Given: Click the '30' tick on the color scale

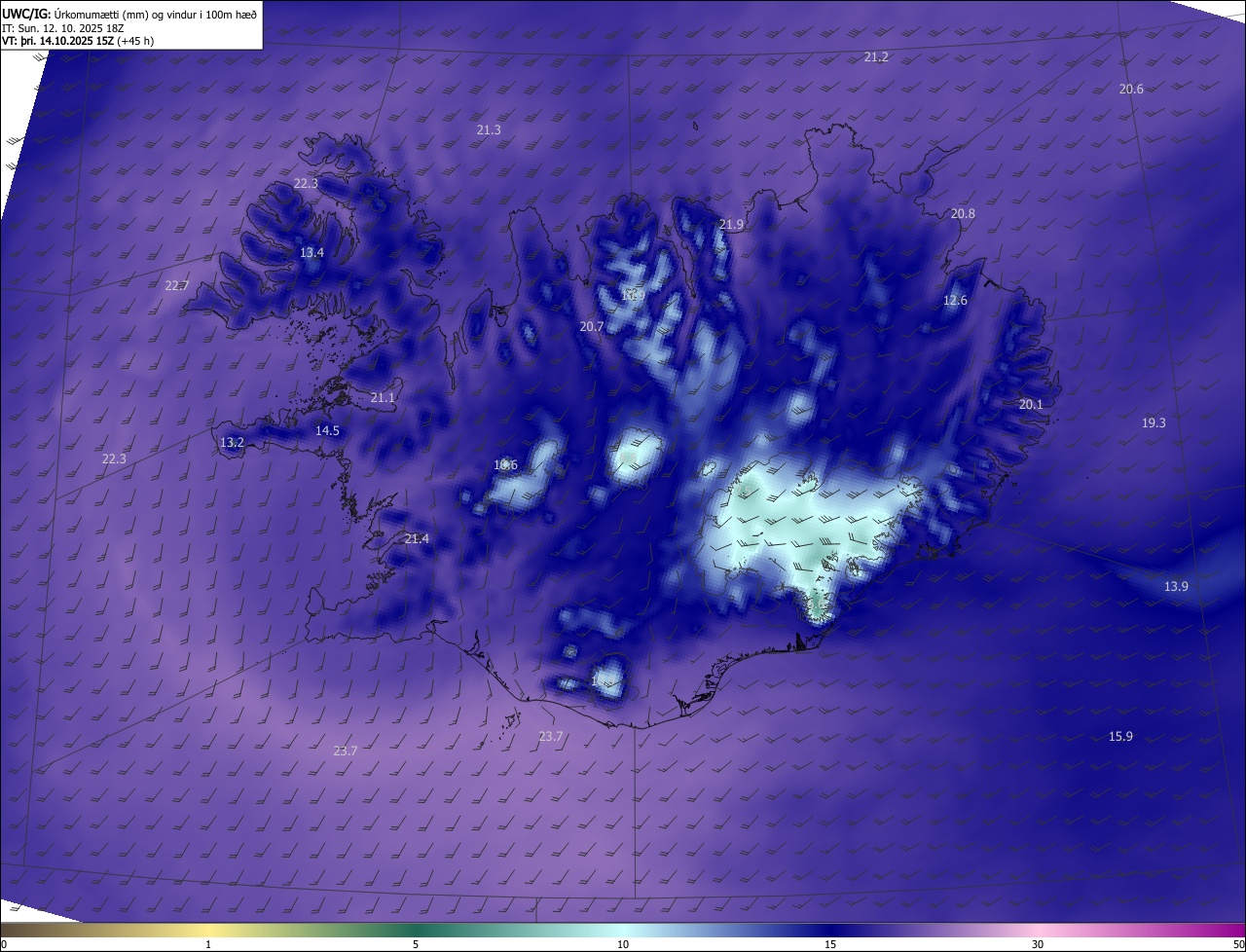Looking at the screenshot, I should [1038, 944].
